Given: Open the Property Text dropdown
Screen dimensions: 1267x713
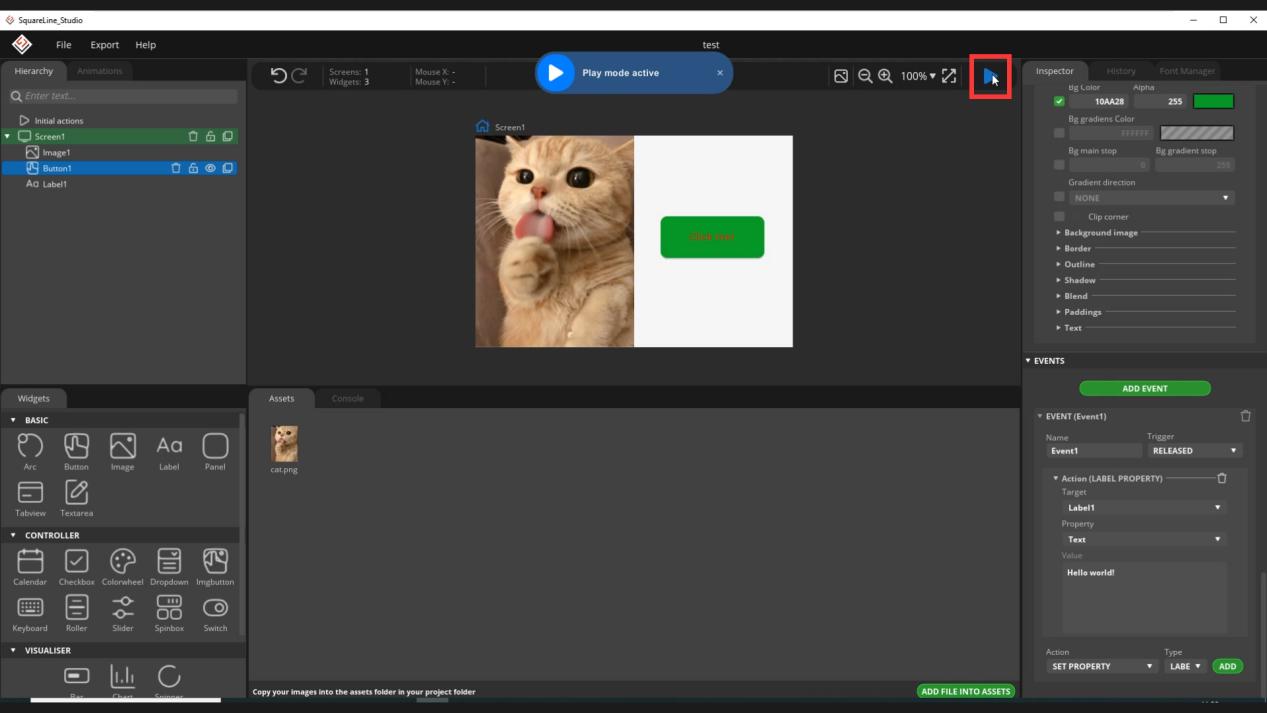Looking at the screenshot, I should pos(1144,540).
